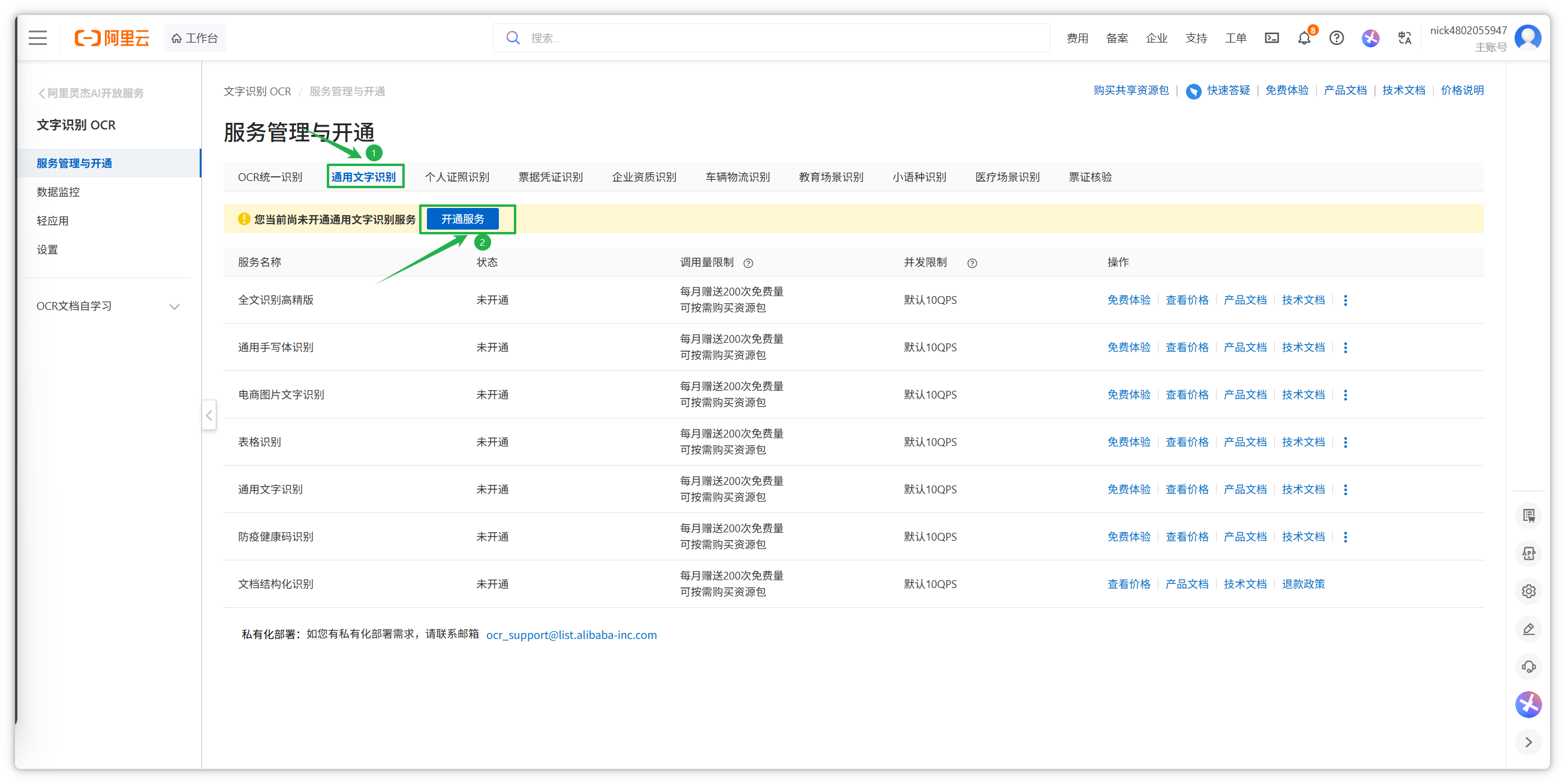Switch language via translation icon
1565x784 pixels.
(x=1404, y=38)
